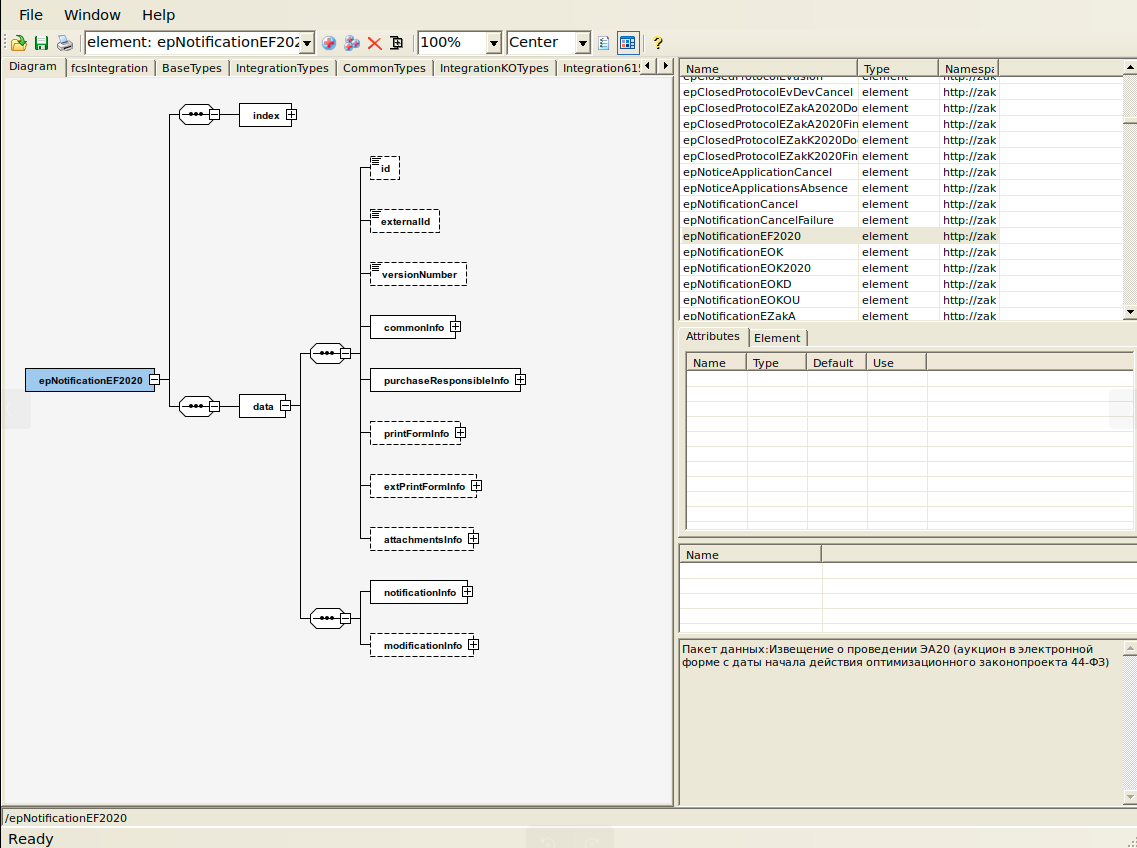Click the green save icon
Image resolution: width=1137 pixels, height=848 pixels.
(41, 43)
